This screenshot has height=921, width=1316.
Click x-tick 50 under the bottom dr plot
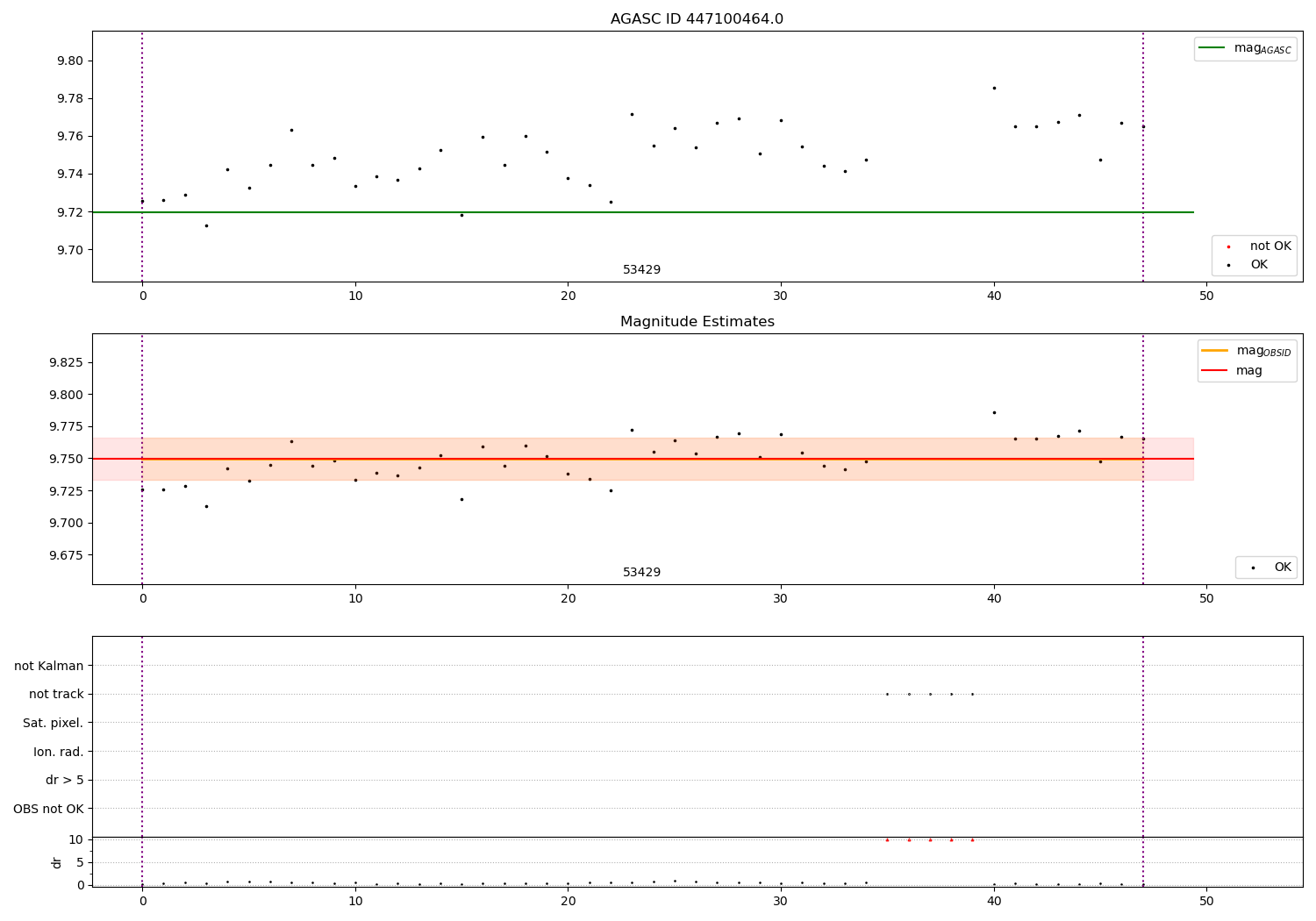(1206, 902)
